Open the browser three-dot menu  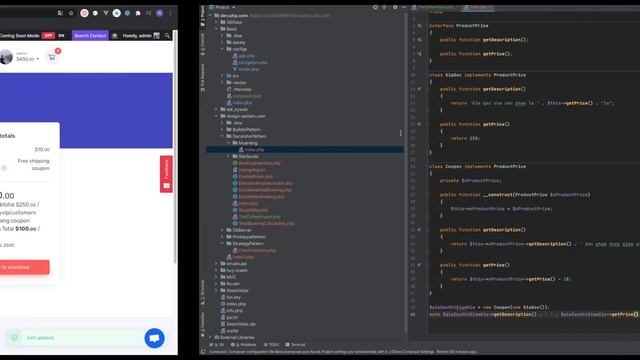[170, 13]
